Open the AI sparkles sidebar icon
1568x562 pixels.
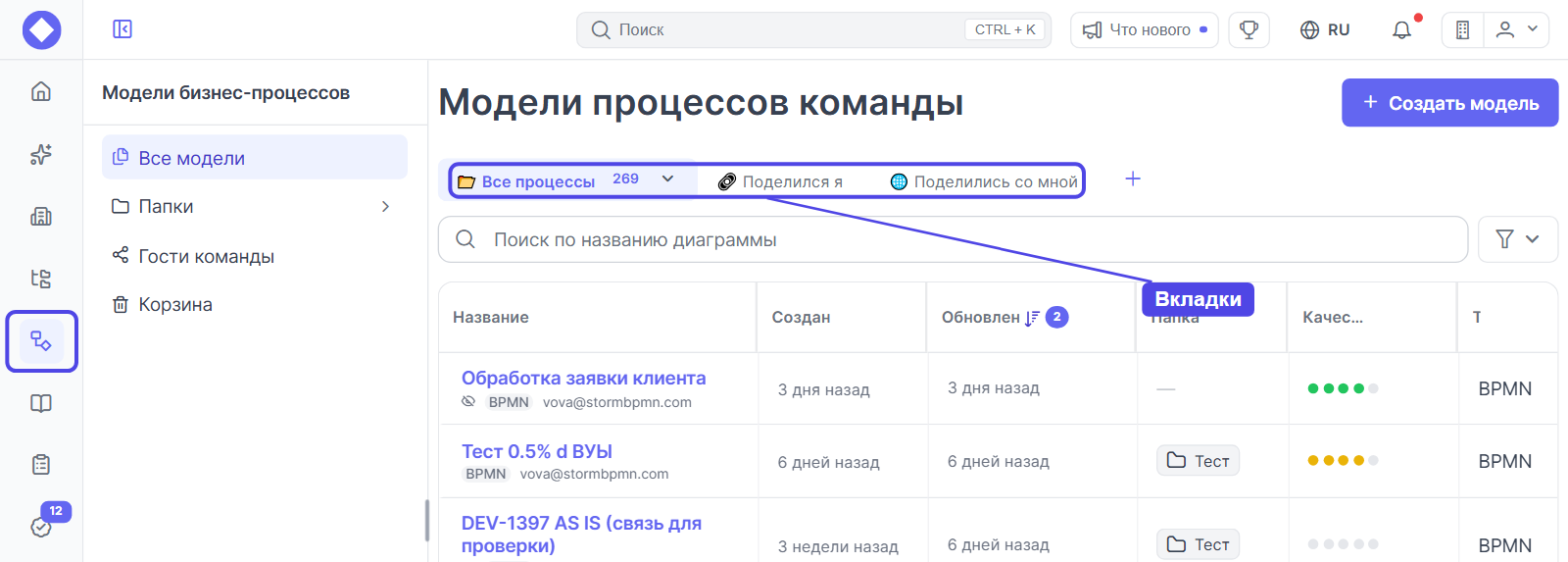(x=41, y=154)
